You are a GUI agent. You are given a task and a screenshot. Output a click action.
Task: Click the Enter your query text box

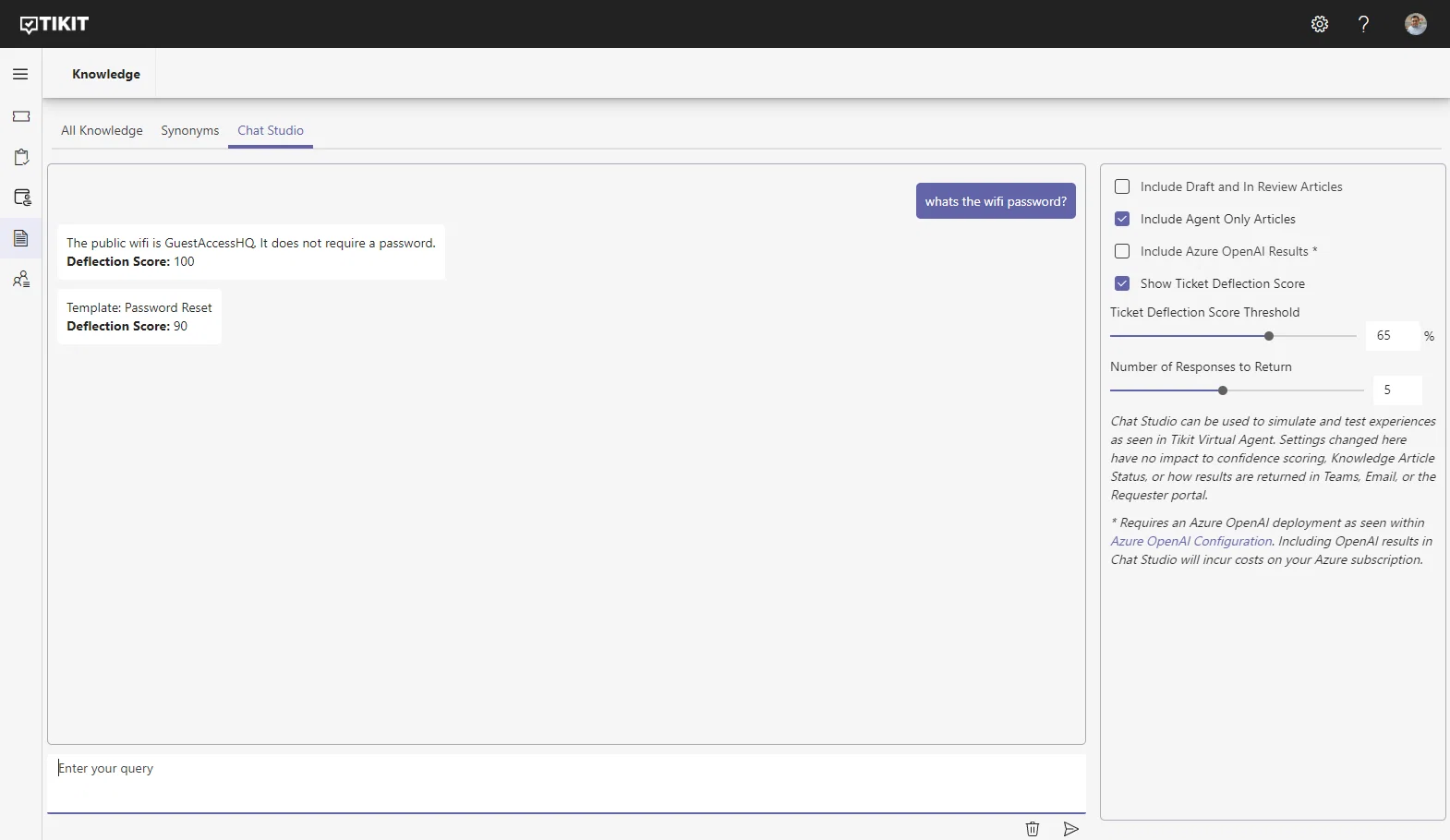pos(566,783)
